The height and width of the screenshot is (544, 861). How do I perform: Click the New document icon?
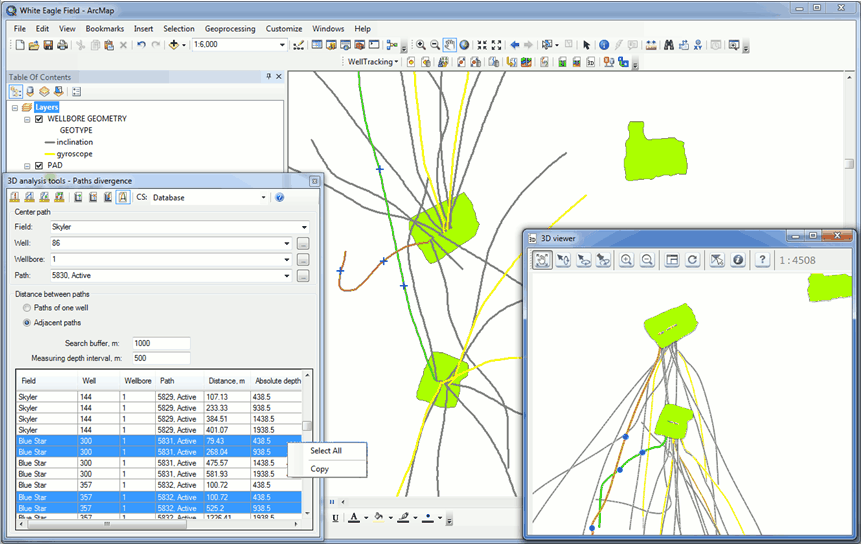20,45
